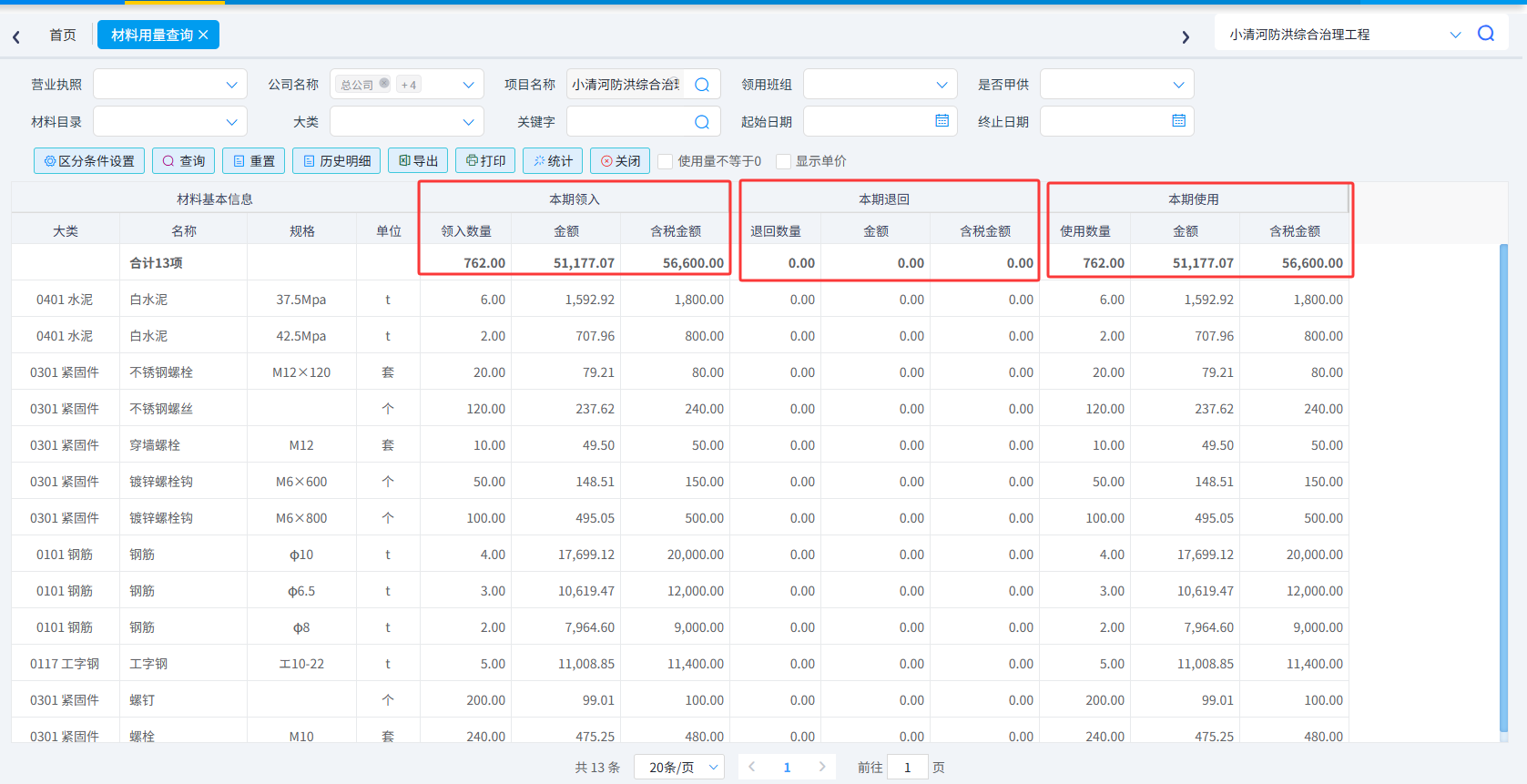Open 区分条件设置 settings

pos(89,161)
